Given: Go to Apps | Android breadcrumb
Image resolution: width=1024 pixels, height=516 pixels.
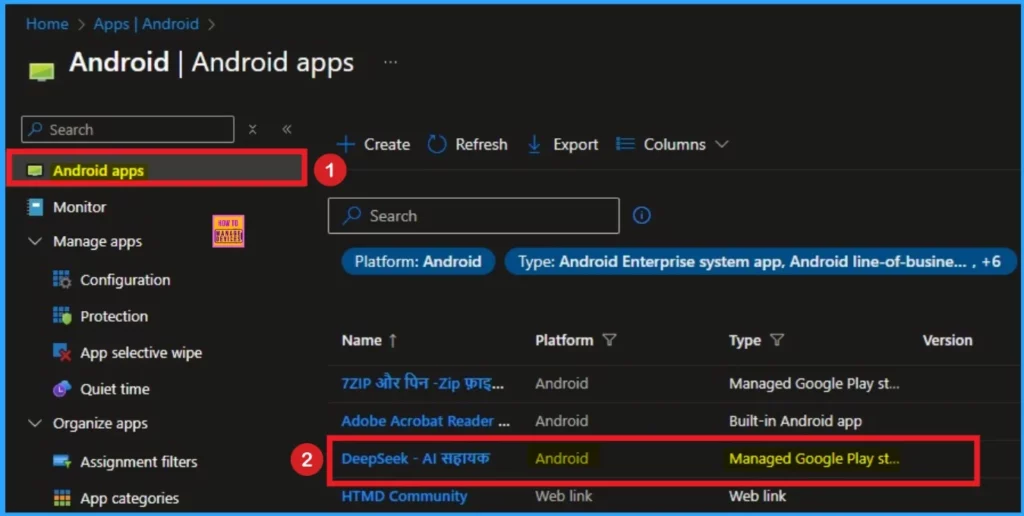Looking at the screenshot, I should coord(146,24).
